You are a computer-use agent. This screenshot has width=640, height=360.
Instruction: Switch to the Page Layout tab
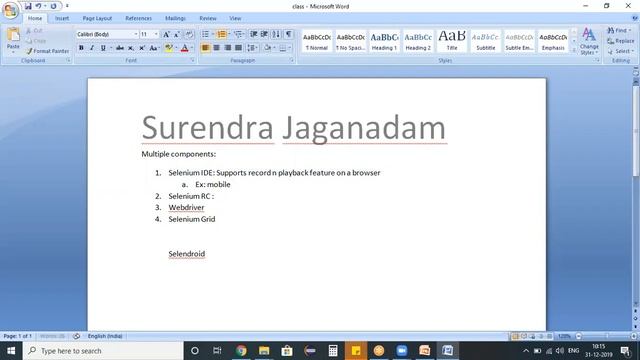click(97, 18)
